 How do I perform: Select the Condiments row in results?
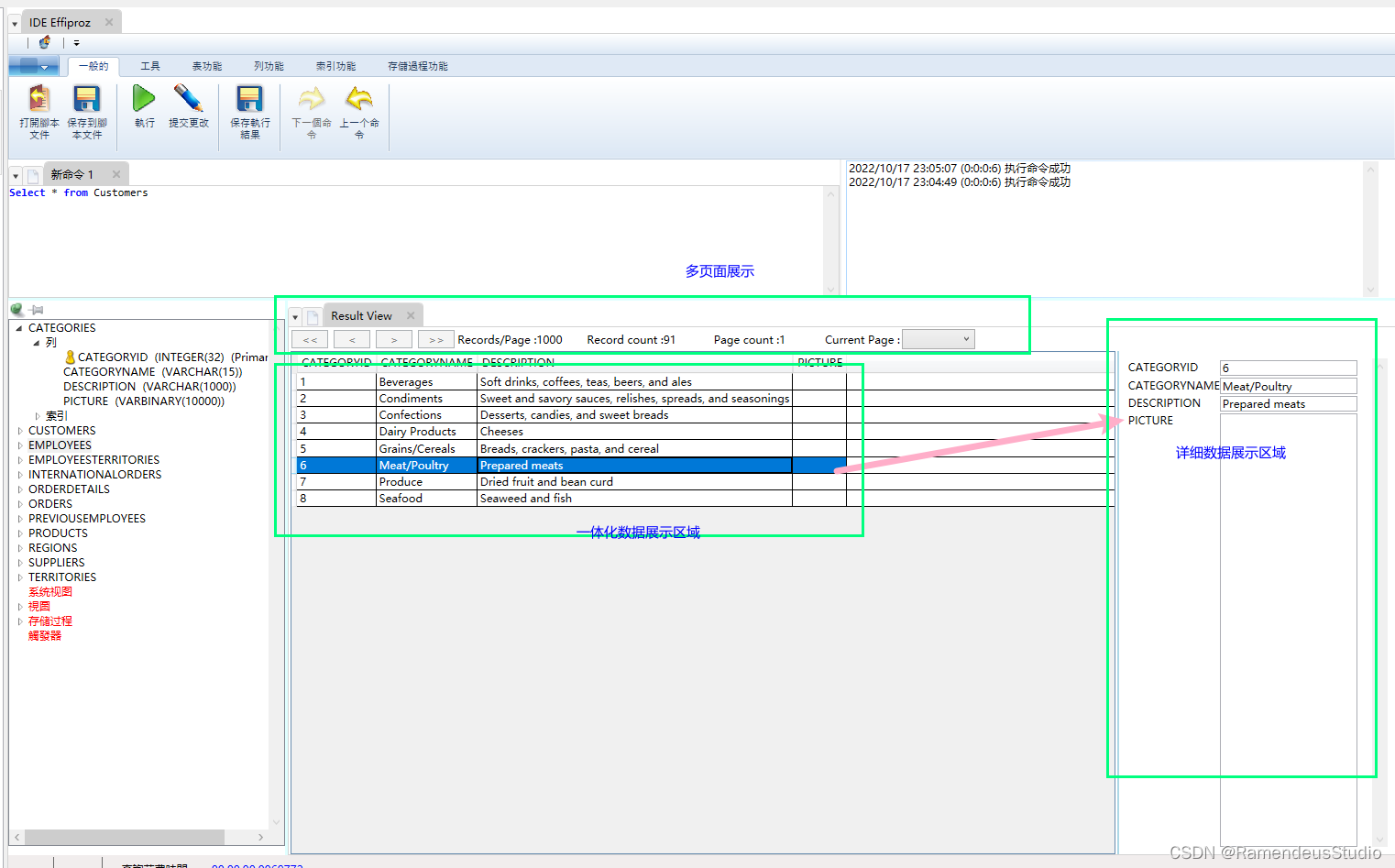pos(571,399)
